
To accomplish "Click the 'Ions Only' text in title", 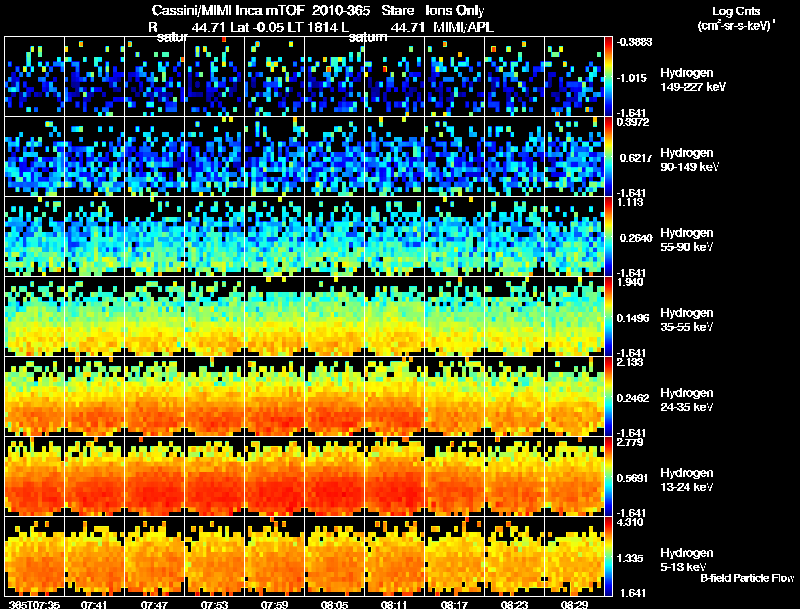I will [455, 11].
